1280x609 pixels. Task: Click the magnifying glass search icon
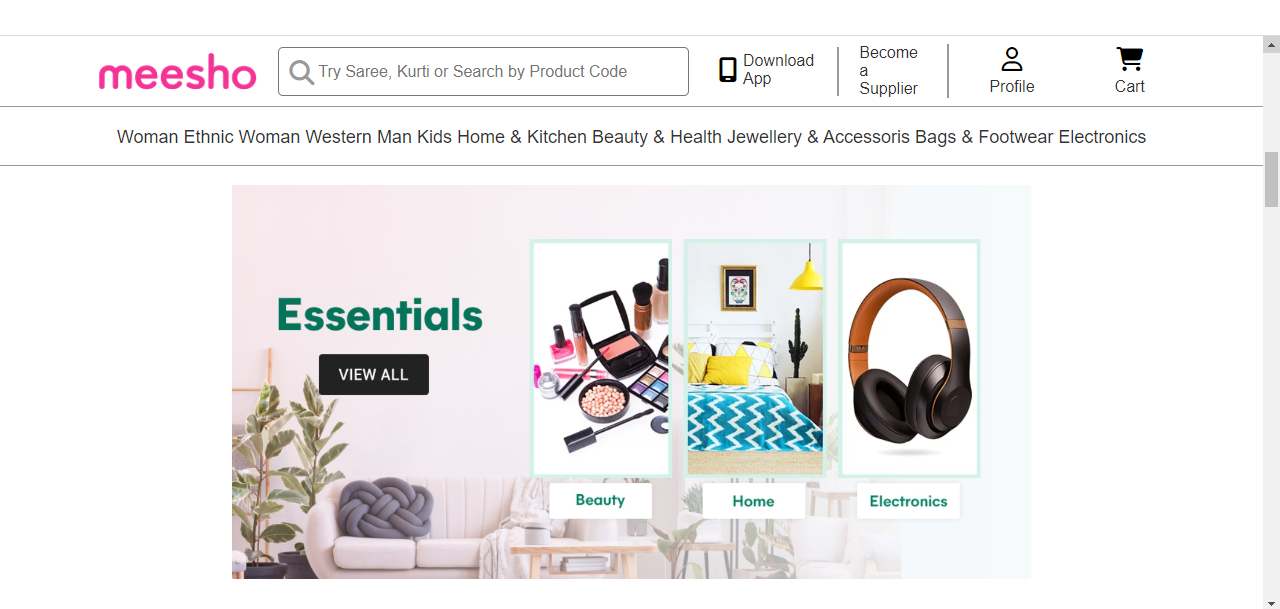301,72
